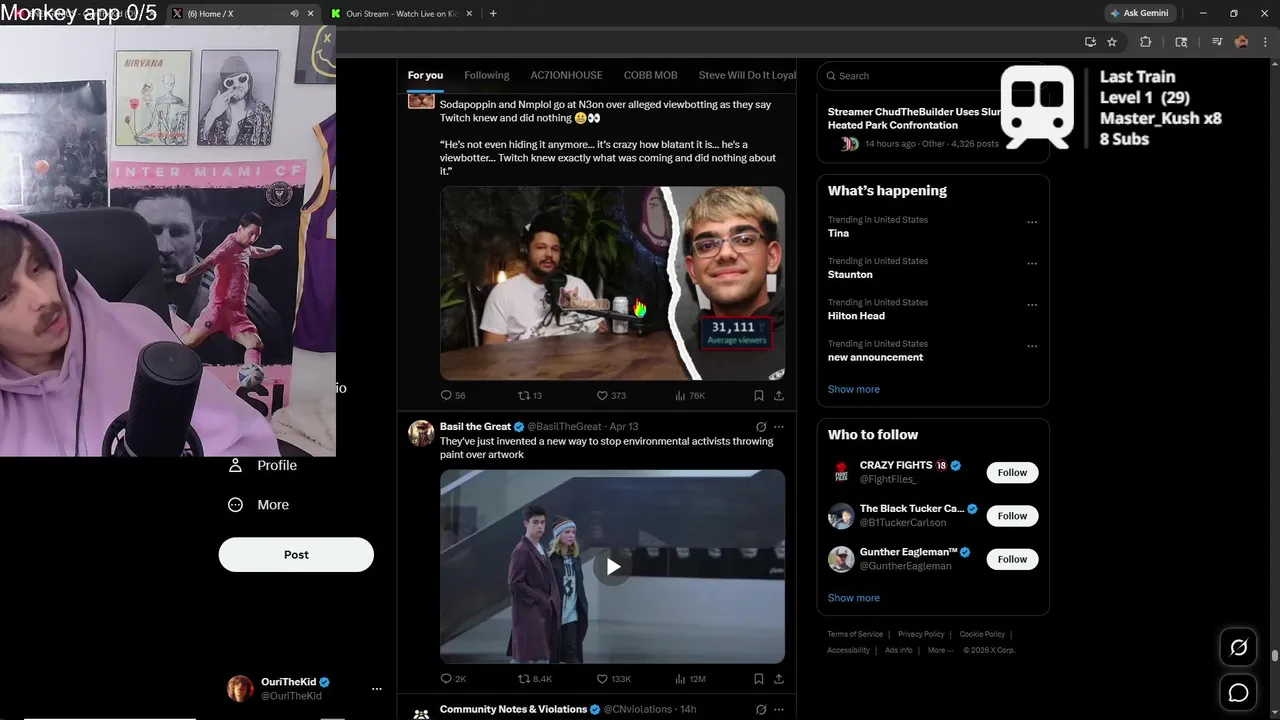Like the Sodapoppin N3on post

pos(611,395)
